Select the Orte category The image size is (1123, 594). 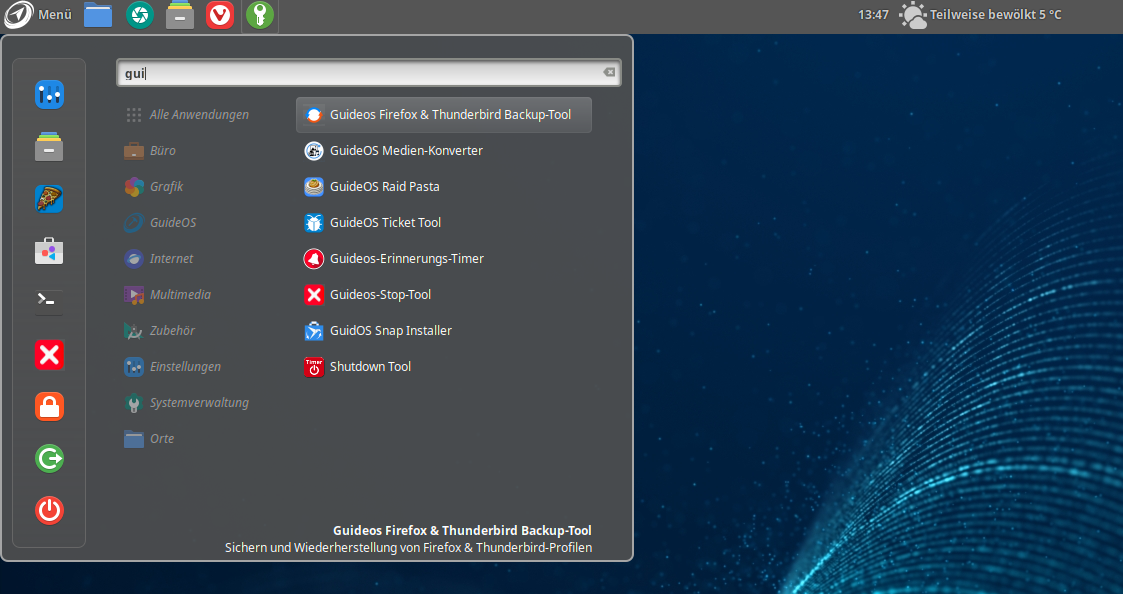click(x=150, y=439)
